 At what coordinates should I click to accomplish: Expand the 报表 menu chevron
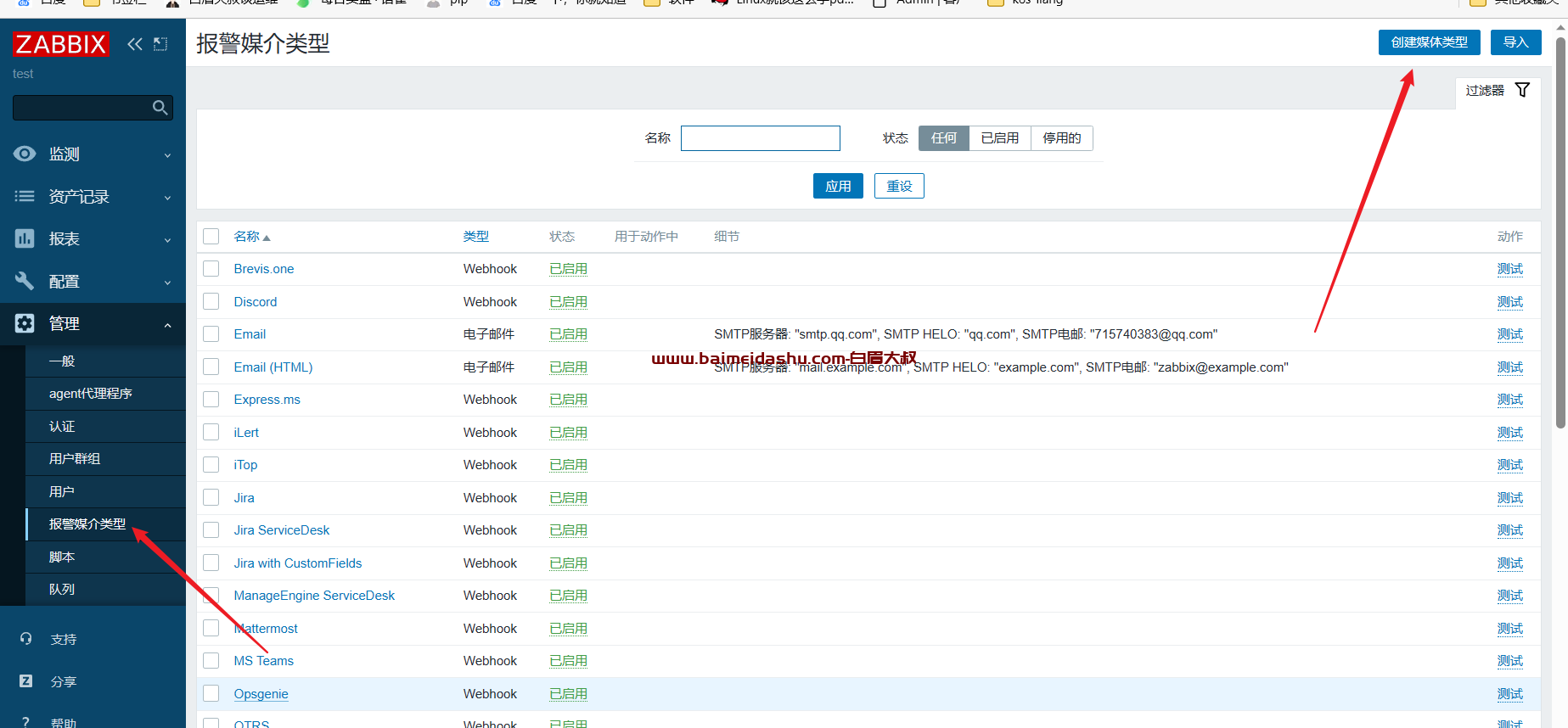click(167, 240)
